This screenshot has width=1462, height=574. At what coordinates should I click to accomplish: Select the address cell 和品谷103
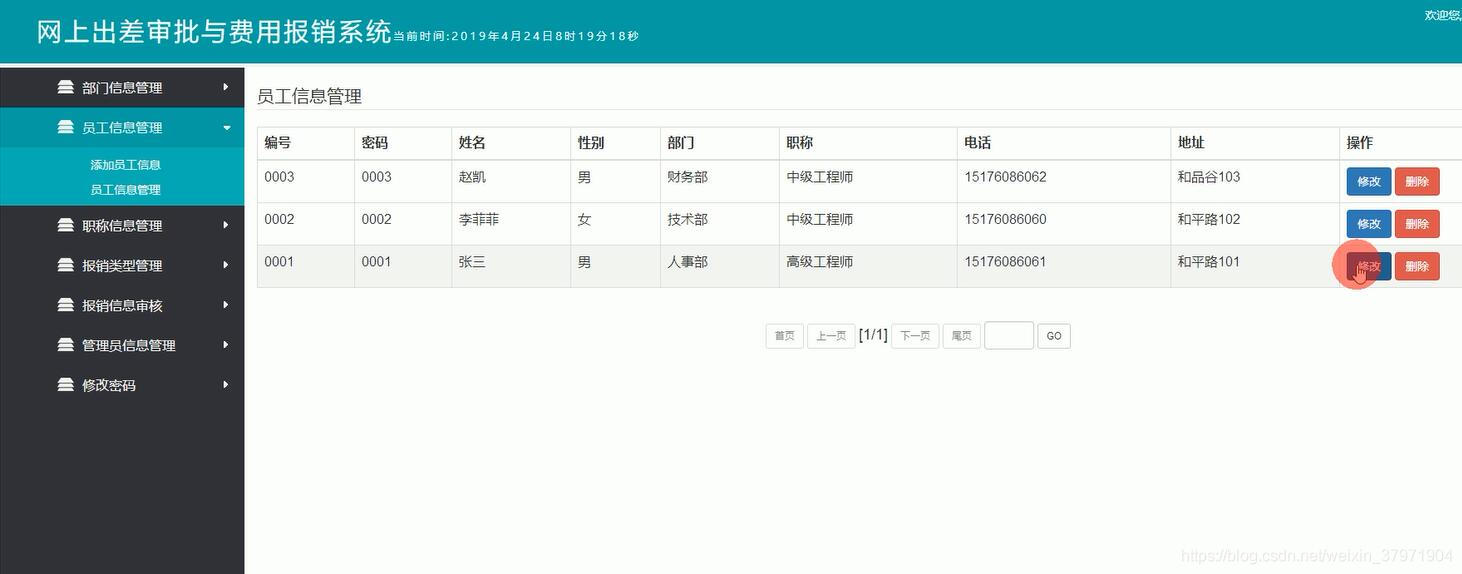click(x=1209, y=177)
